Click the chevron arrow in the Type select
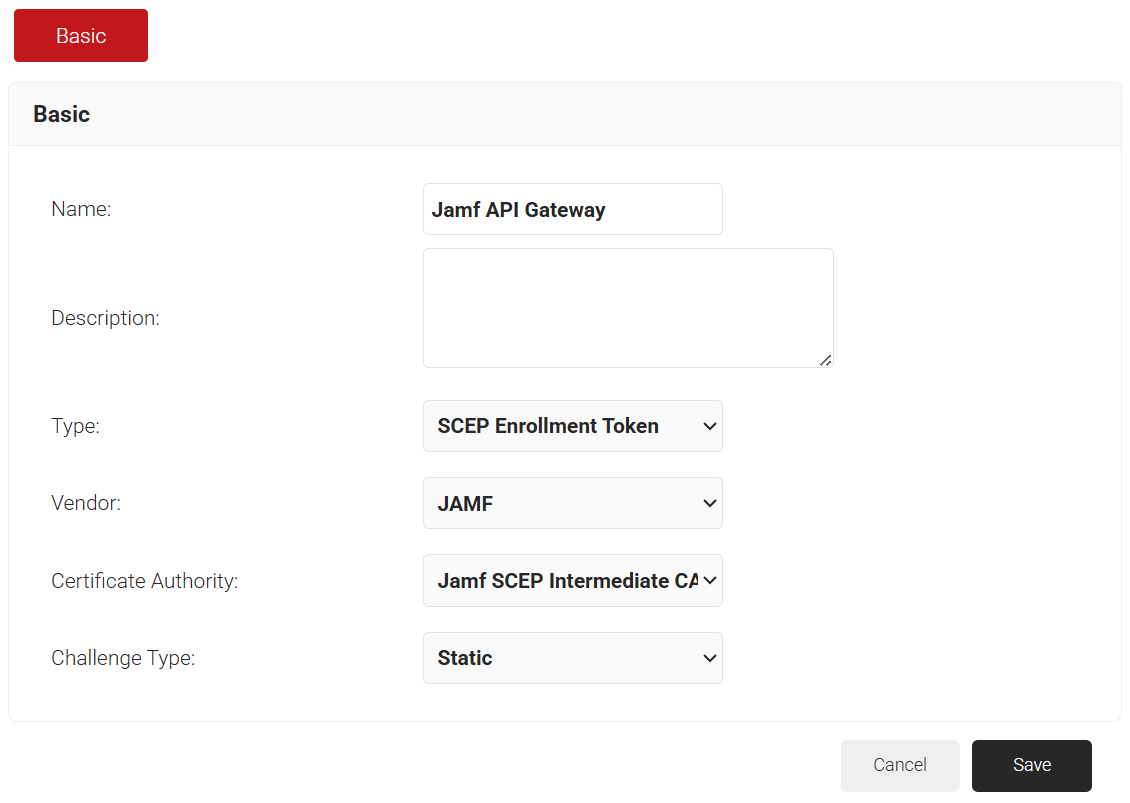This screenshot has height=803, width=1130. point(709,426)
